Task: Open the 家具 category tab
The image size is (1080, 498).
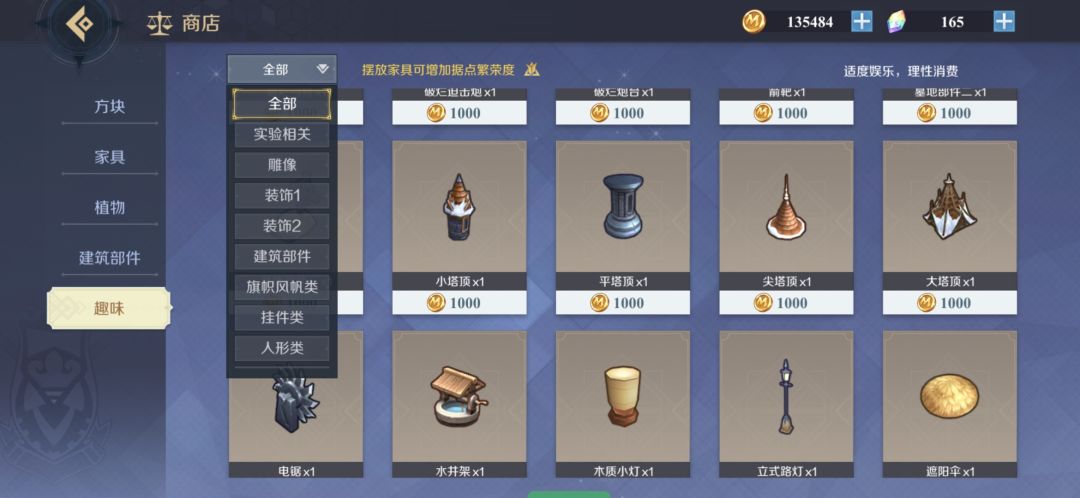Action: click(x=110, y=157)
